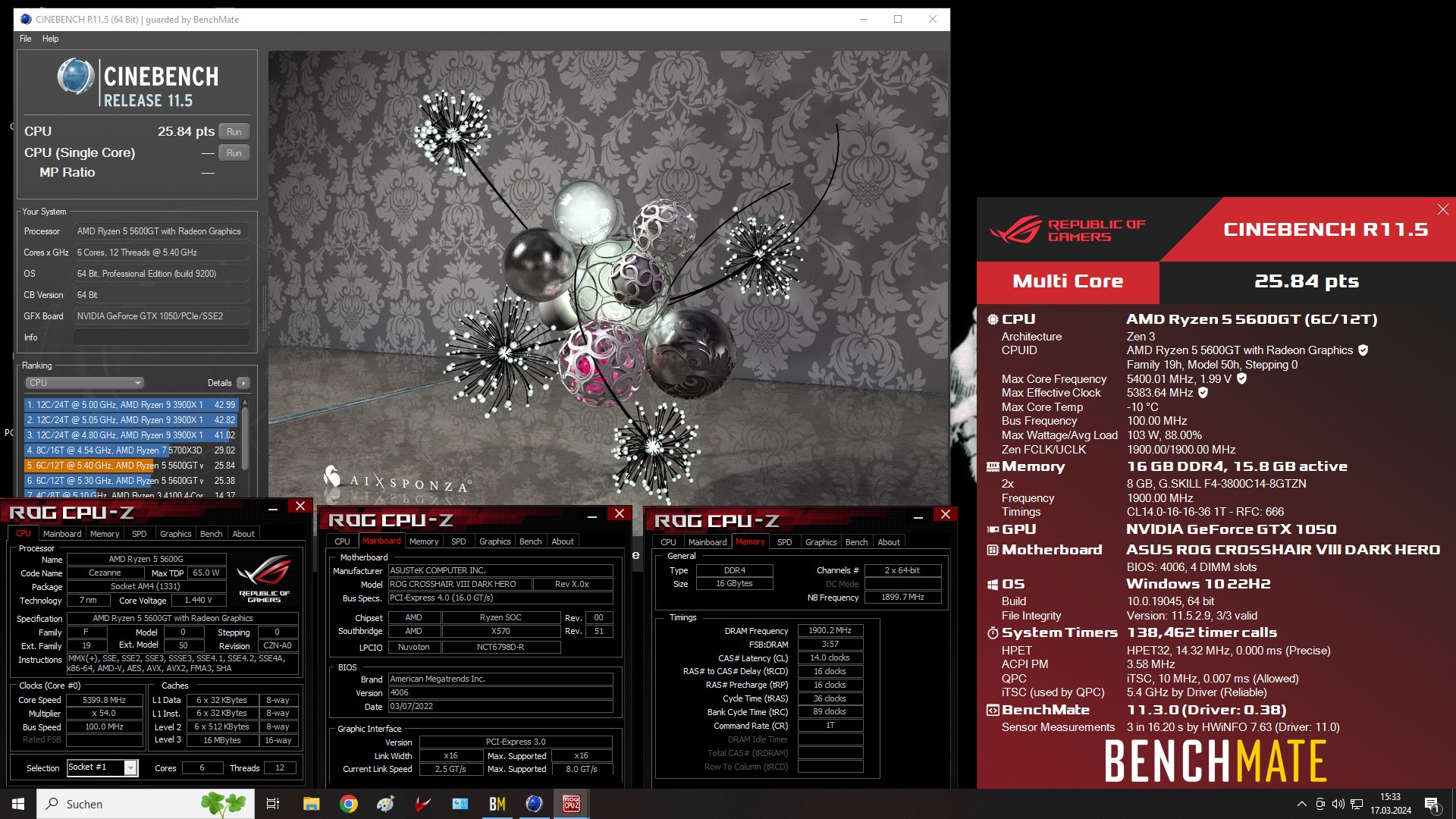Click the Core Speed 5399.8 MHz value
This screenshot has width=1456, height=819.
click(x=105, y=701)
